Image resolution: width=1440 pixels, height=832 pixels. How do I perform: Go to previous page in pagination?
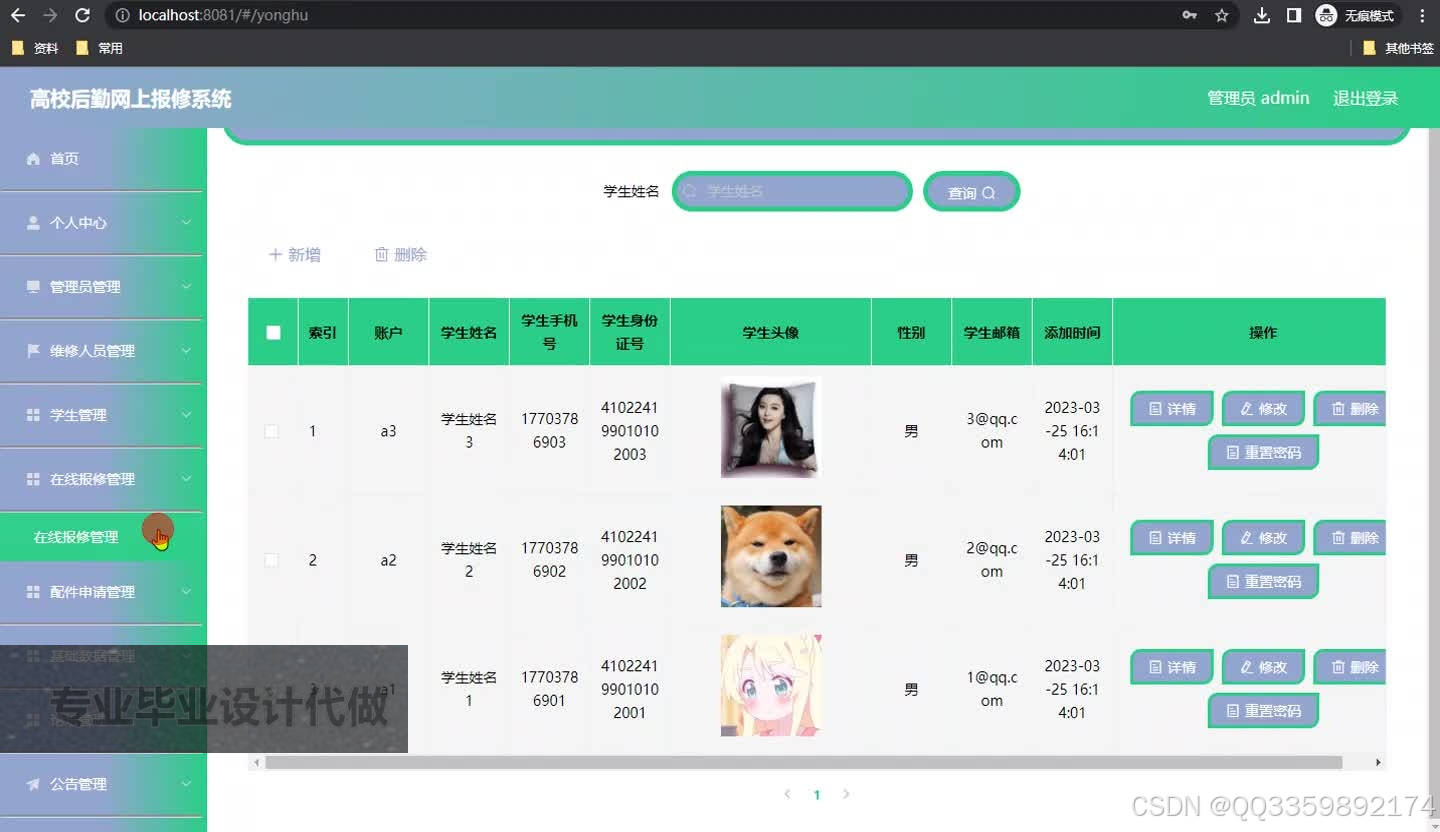[787, 794]
